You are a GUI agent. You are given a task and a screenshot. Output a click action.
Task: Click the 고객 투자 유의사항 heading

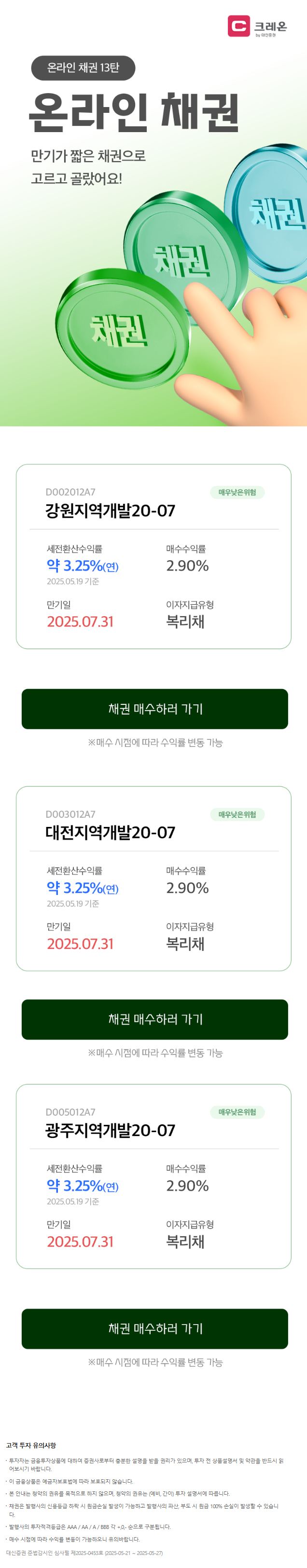[31, 1445]
